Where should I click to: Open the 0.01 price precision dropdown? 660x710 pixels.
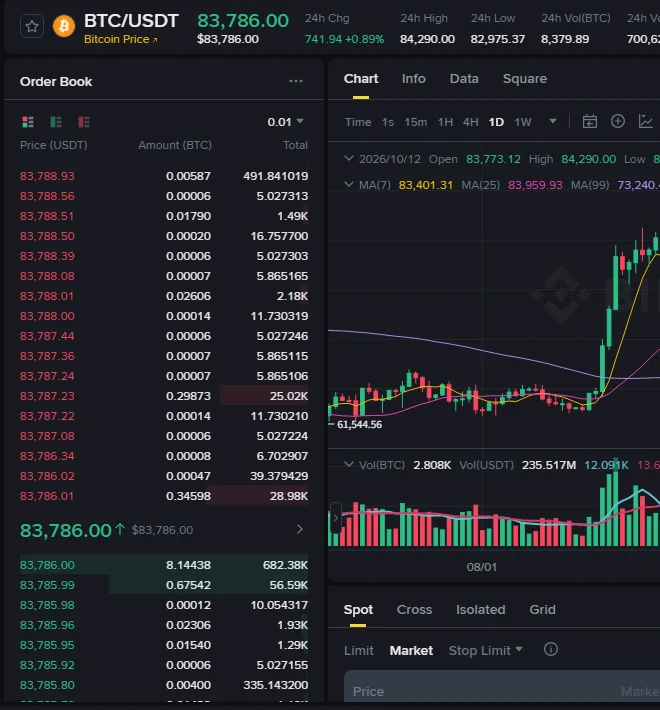pos(285,122)
